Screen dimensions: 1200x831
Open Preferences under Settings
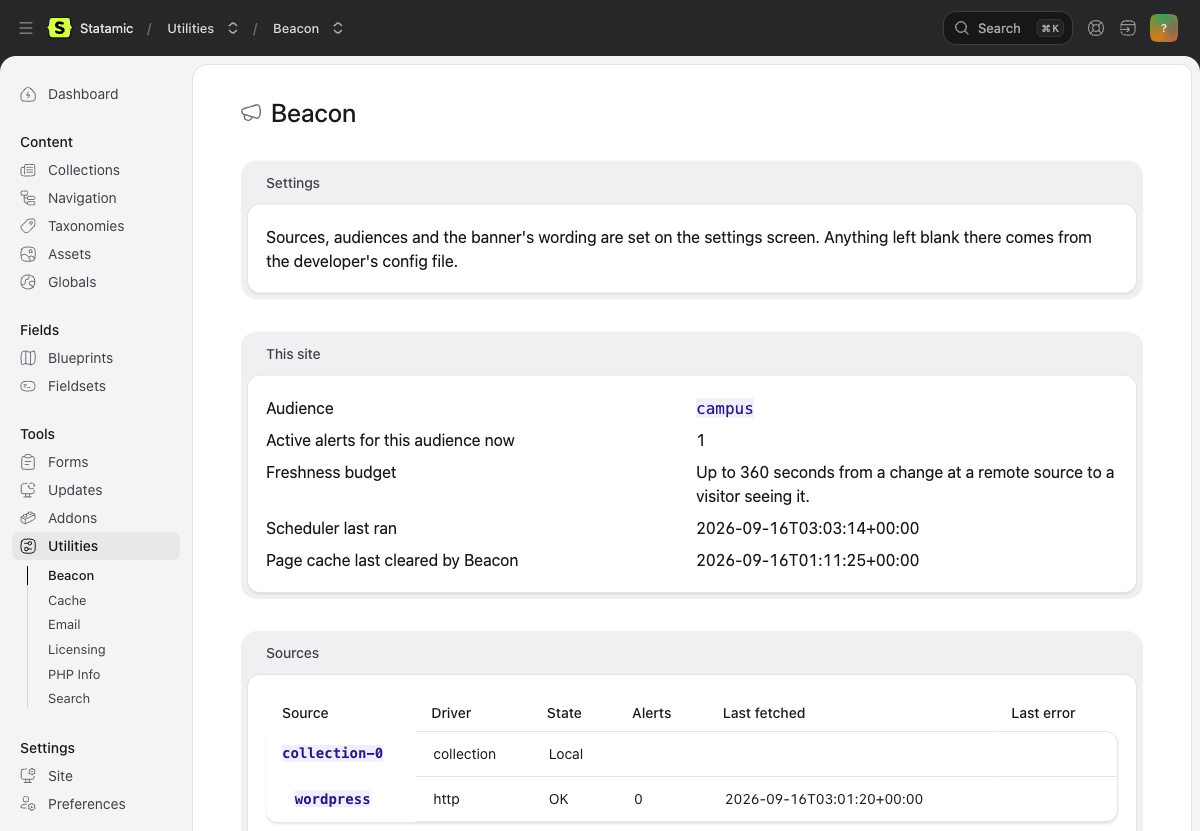tap(87, 804)
